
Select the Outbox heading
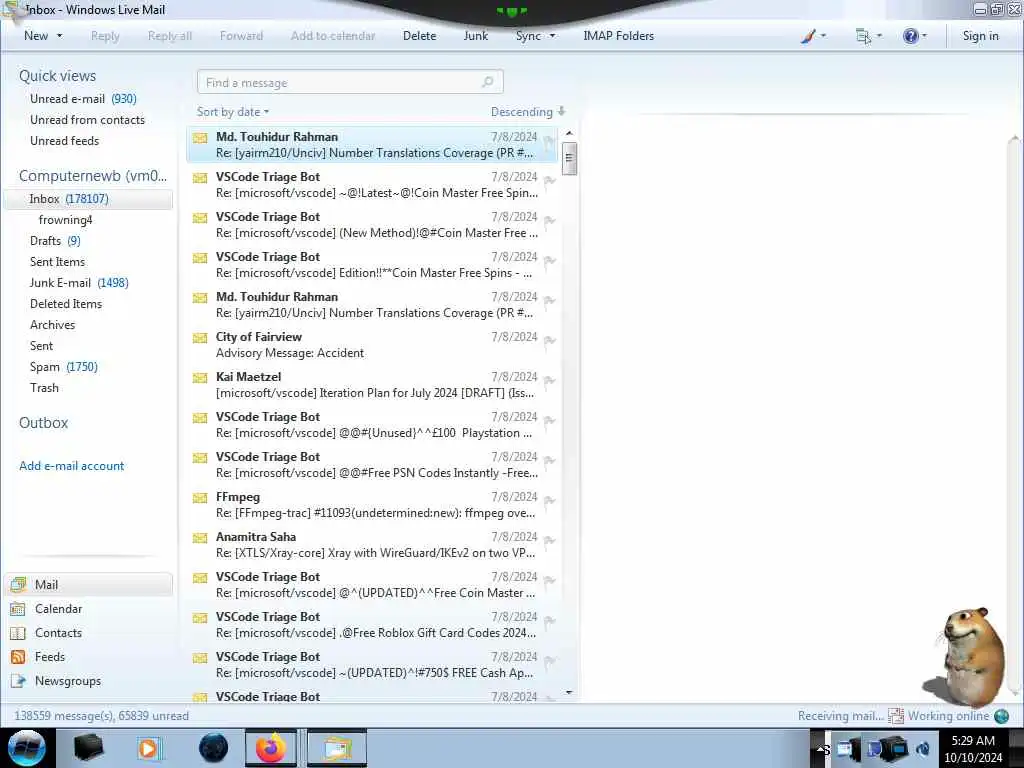(x=44, y=423)
